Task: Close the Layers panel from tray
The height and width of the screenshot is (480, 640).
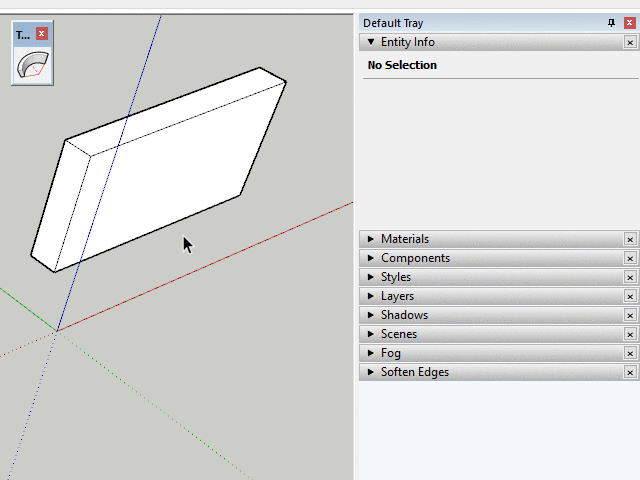Action: click(x=630, y=296)
